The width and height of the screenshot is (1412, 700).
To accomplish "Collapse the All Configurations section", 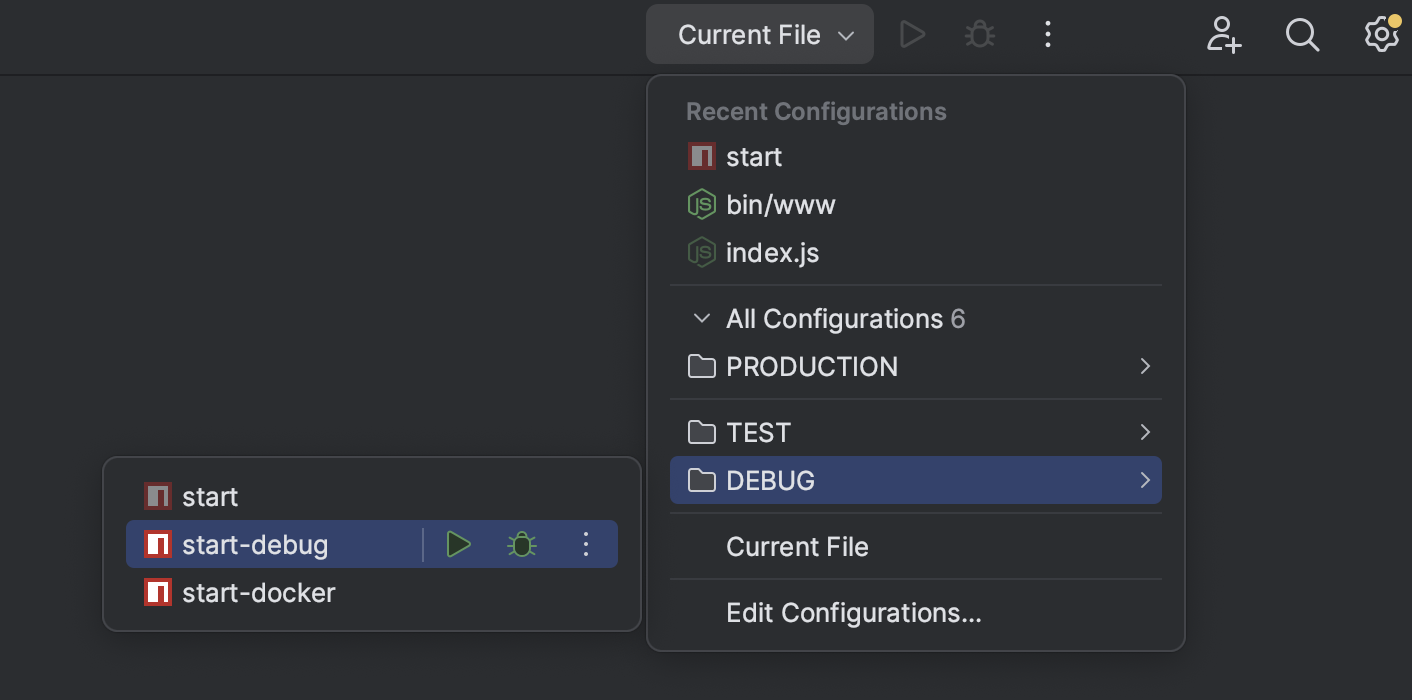I will [700, 318].
